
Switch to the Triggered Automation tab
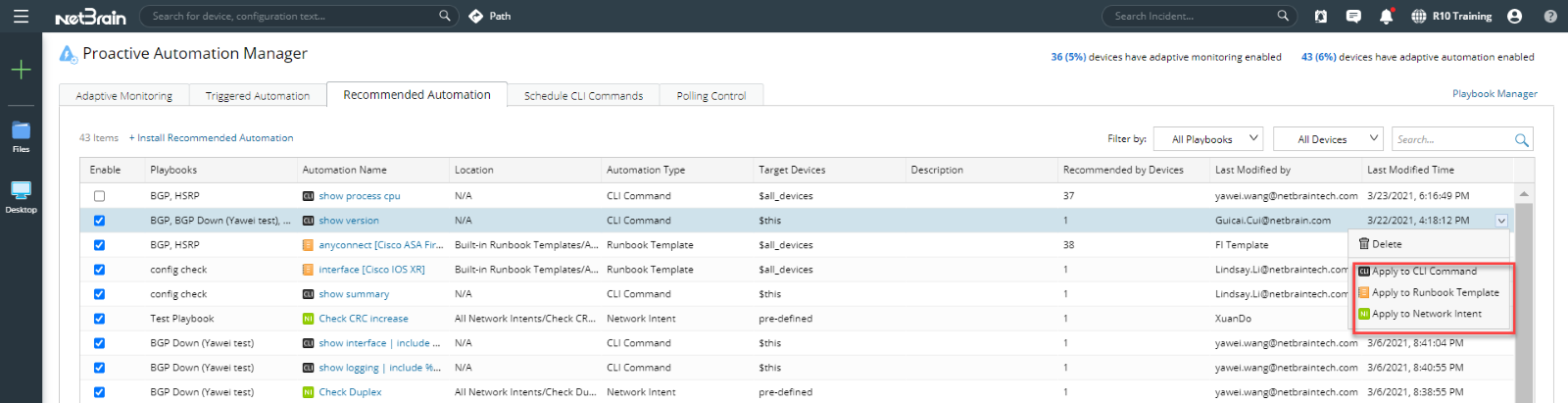coord(258,96)
